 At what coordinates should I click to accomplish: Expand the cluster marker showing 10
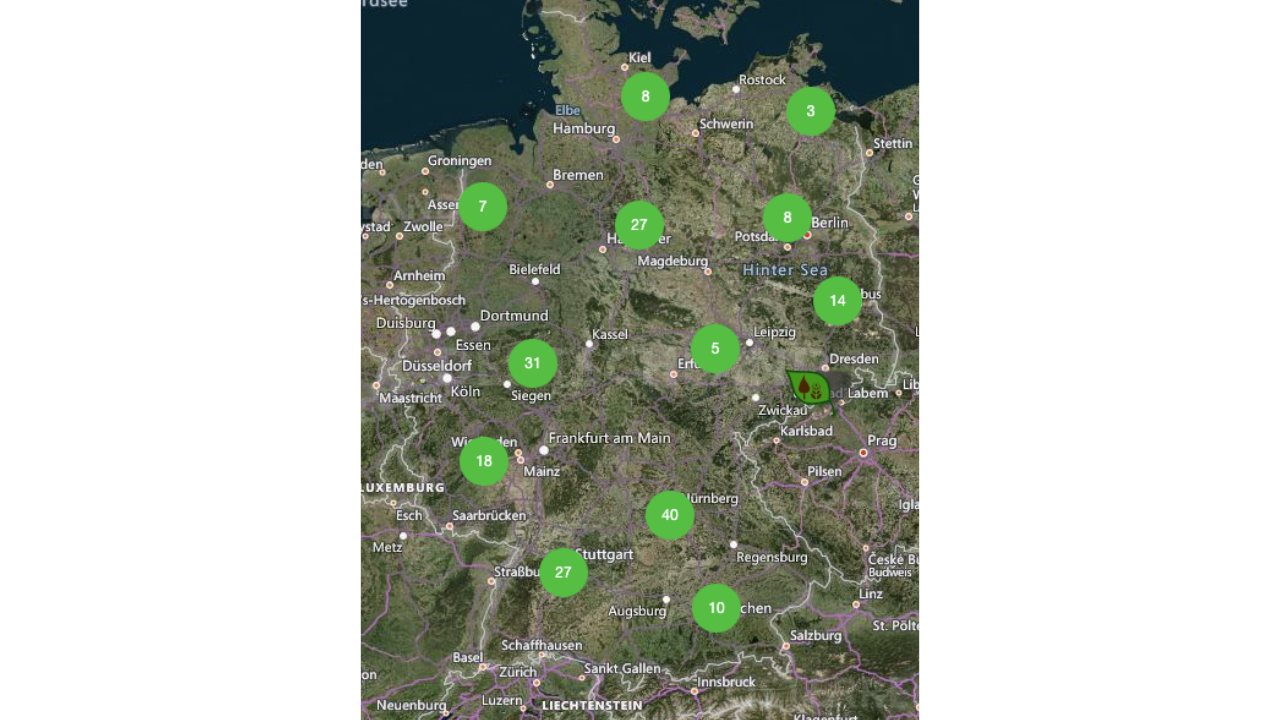[x=716, y=608]
